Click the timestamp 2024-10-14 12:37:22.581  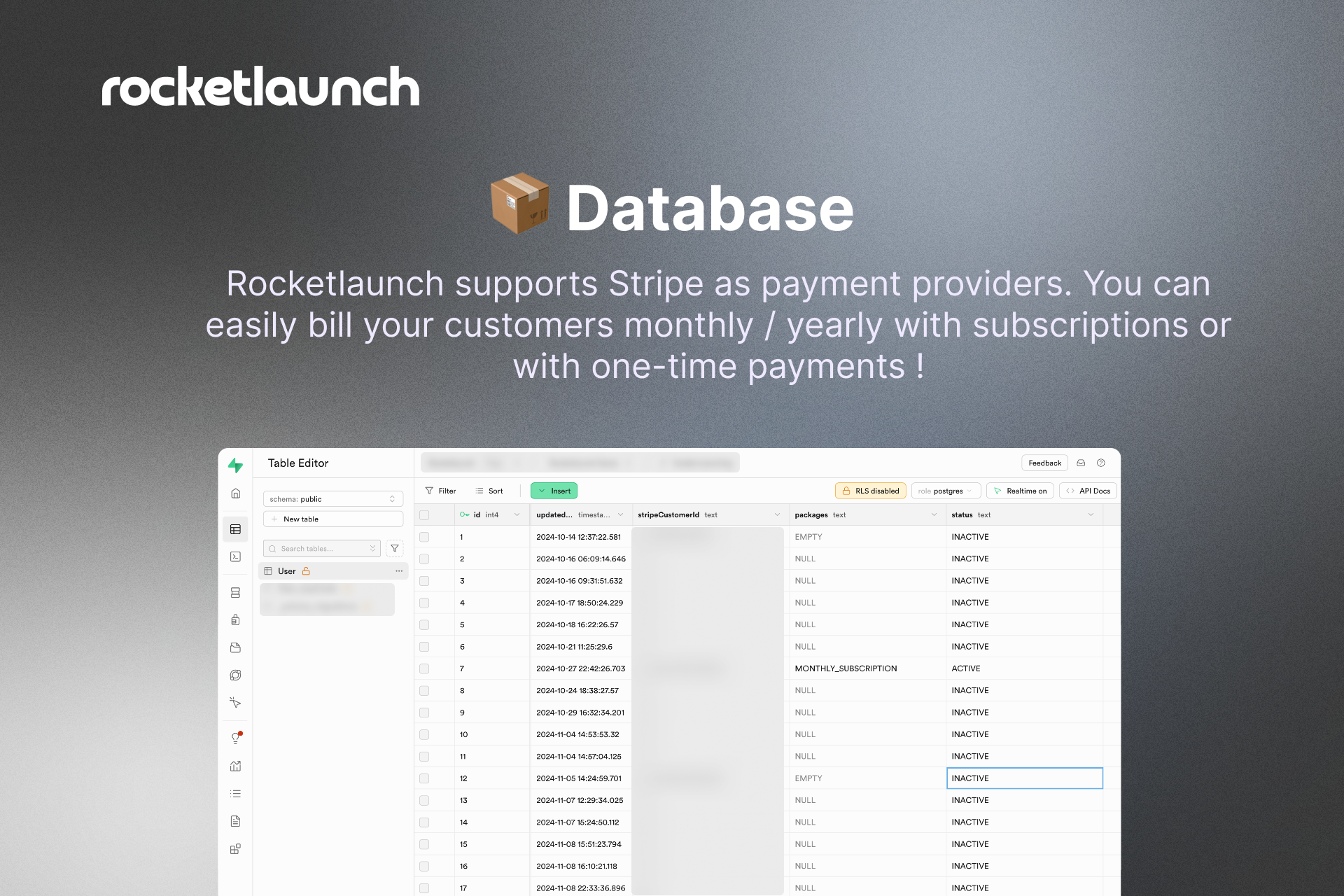point(578,537)
